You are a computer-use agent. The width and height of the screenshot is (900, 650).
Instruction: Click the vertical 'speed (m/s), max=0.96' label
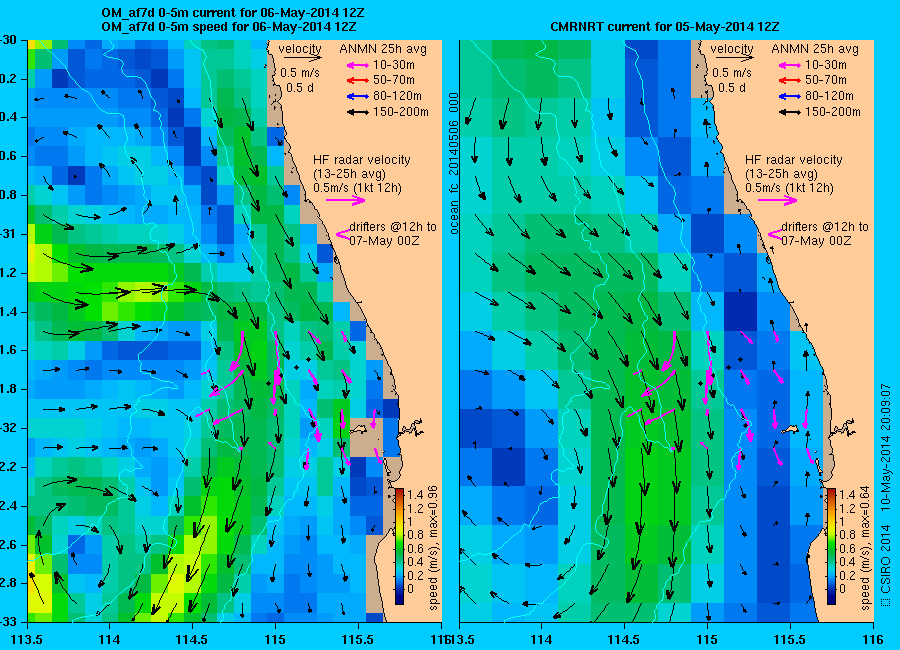tap(433, 548)
